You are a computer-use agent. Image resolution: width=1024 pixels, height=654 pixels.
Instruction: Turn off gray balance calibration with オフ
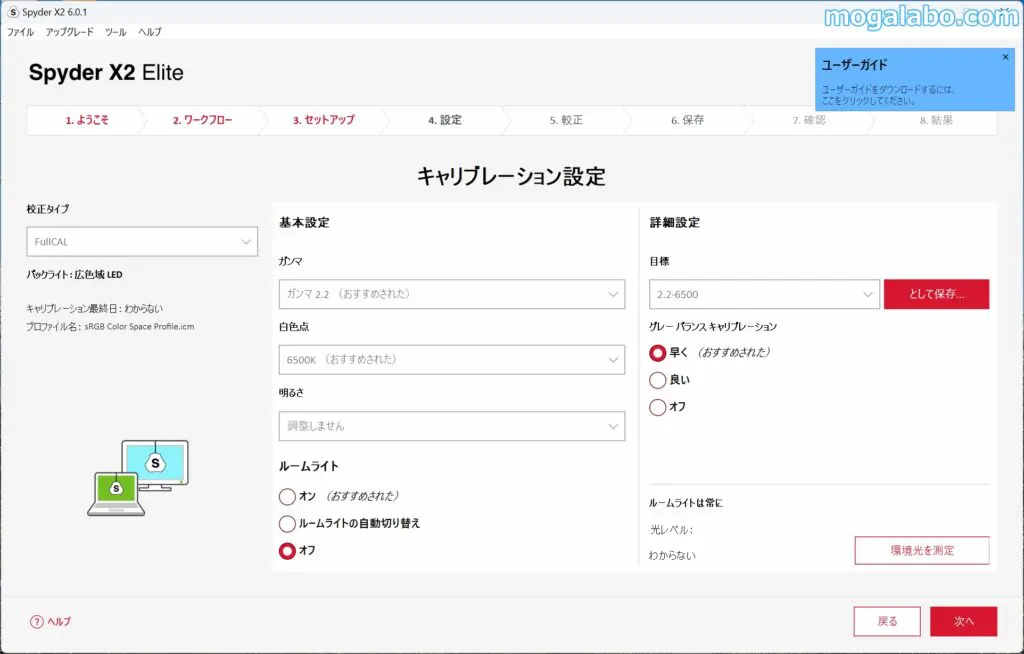point(658,407)
